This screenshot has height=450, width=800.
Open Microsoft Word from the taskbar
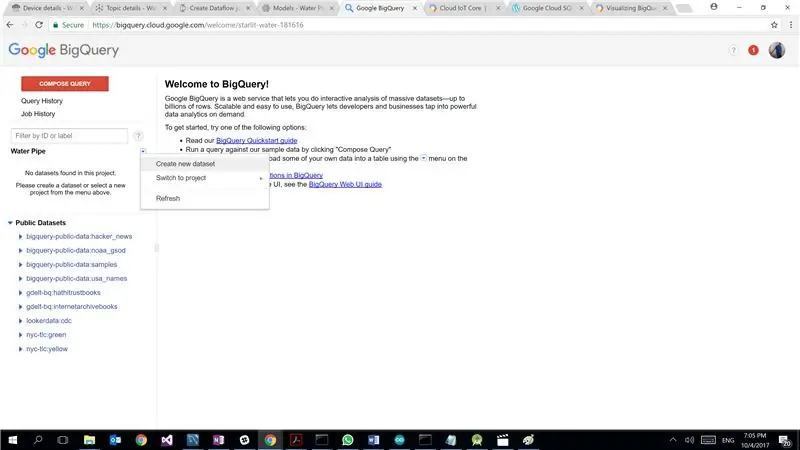point(373,440)
